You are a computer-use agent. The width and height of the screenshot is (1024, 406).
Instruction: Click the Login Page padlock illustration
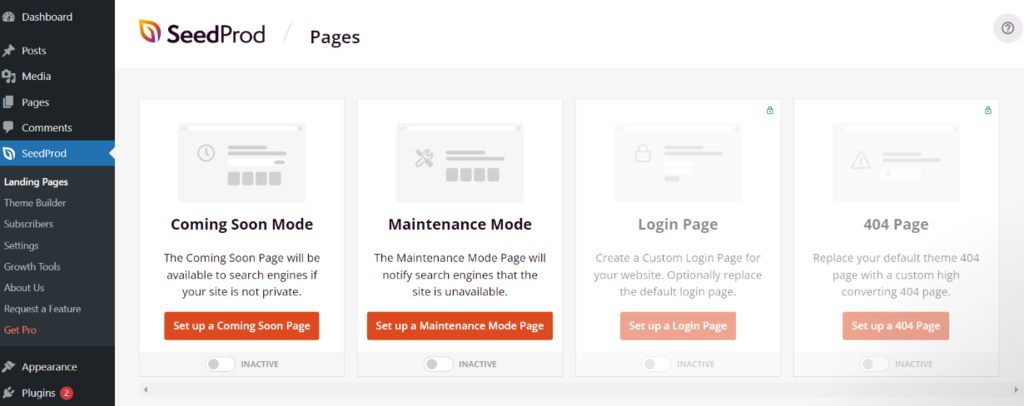point(643,154)
